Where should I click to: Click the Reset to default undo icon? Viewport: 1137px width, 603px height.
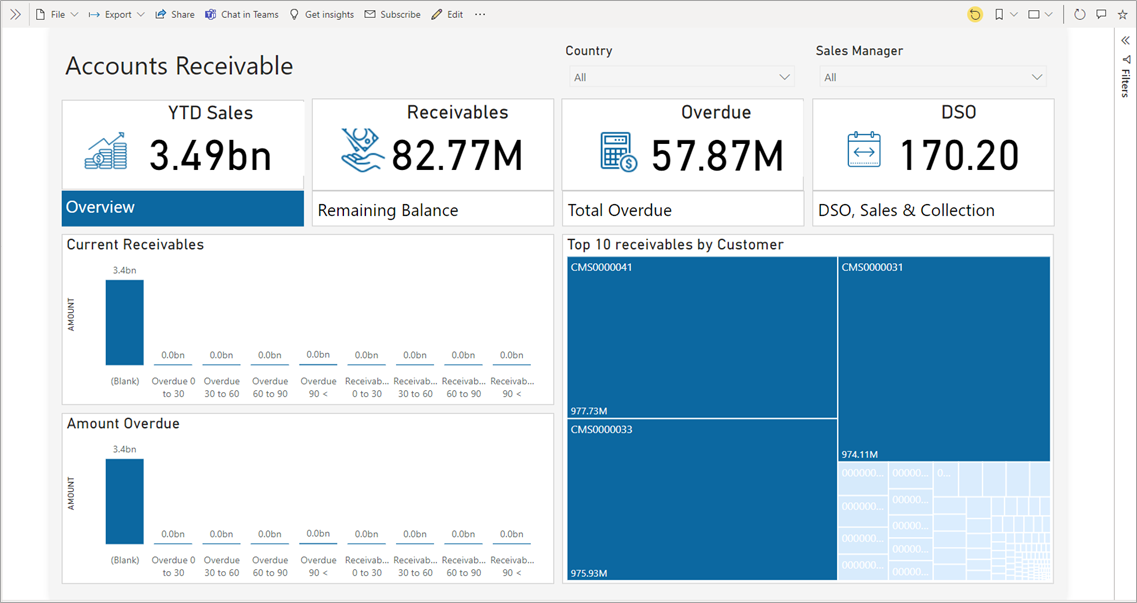click(x=975, y=15)
